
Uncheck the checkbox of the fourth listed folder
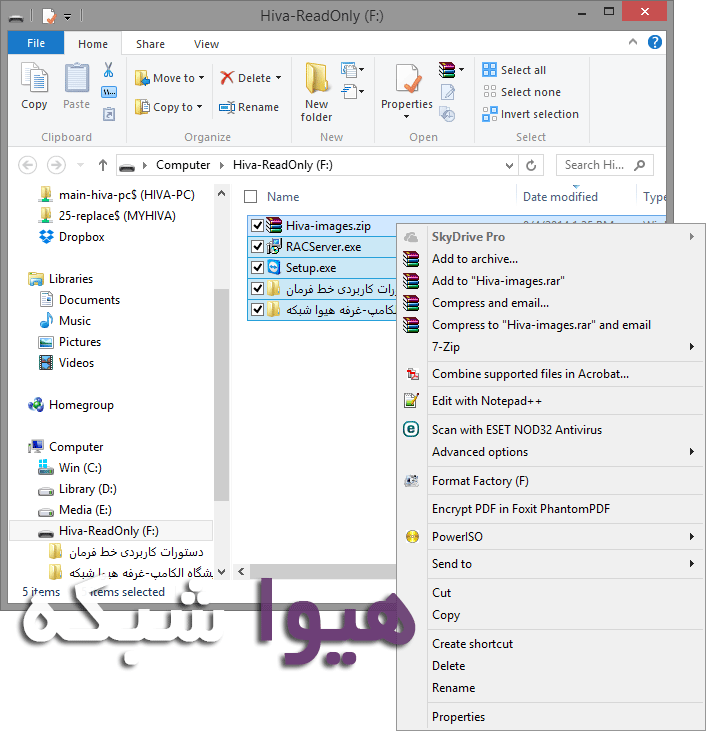point(257,289)
